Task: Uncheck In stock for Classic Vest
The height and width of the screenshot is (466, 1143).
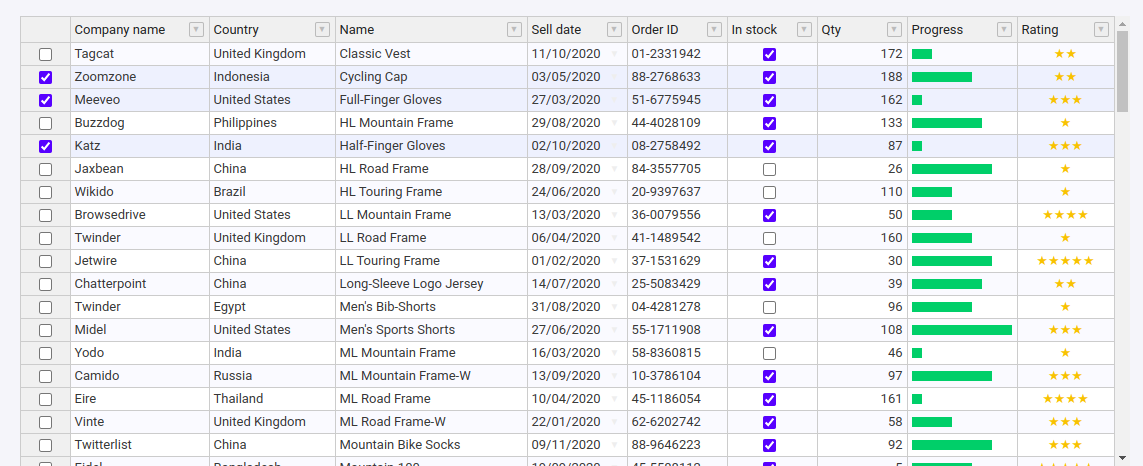Action: click(769, 54)
